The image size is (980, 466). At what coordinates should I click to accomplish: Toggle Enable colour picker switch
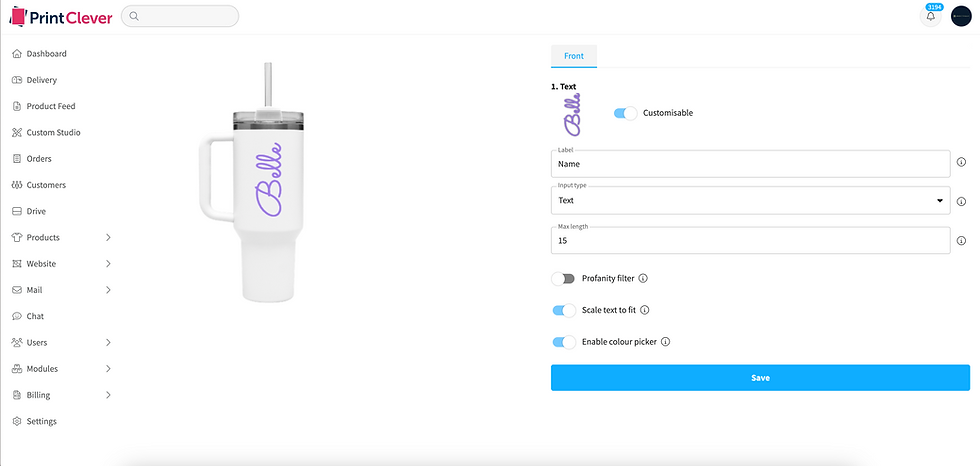click(x=563, y=342)
